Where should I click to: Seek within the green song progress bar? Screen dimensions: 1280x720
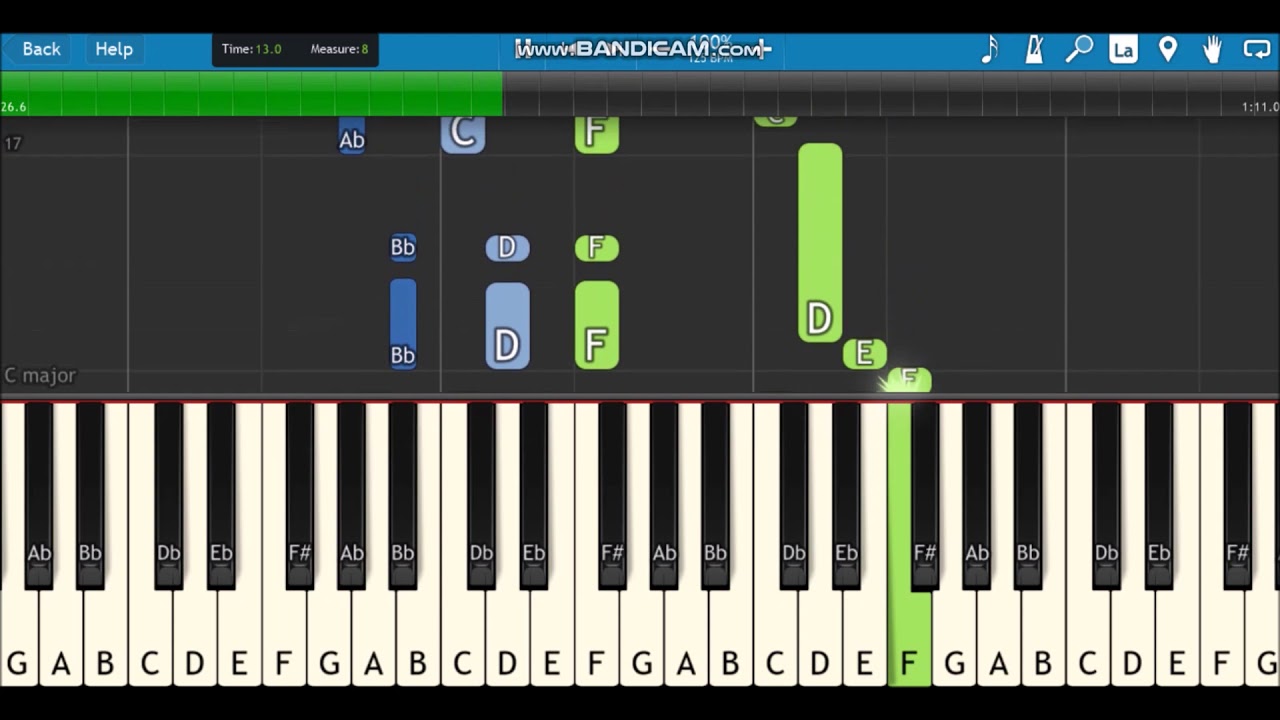point(251,93)
